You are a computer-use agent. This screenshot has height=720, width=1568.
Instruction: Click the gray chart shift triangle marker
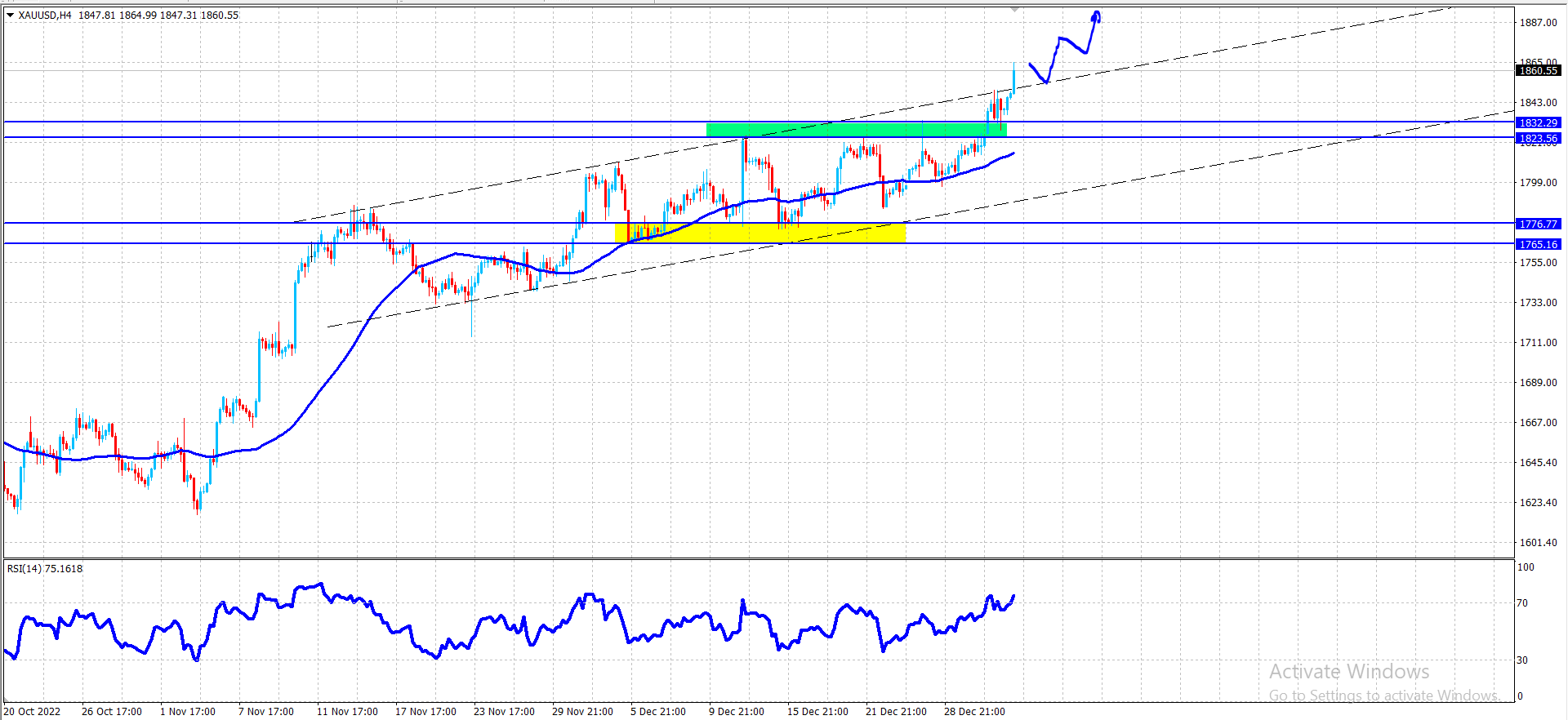click(1015, 9)
